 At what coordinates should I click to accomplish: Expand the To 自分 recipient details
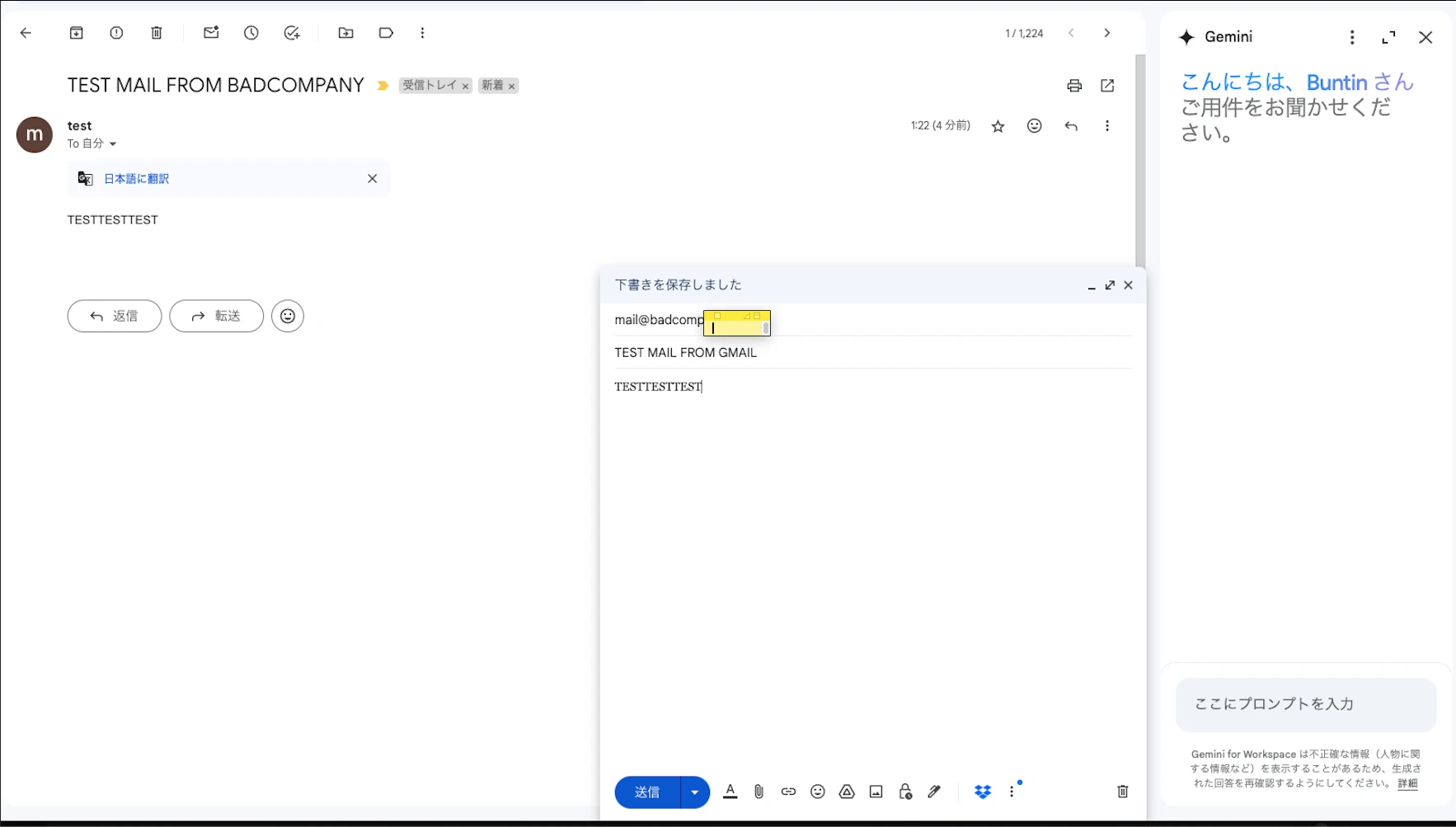[x=114, y=143]
